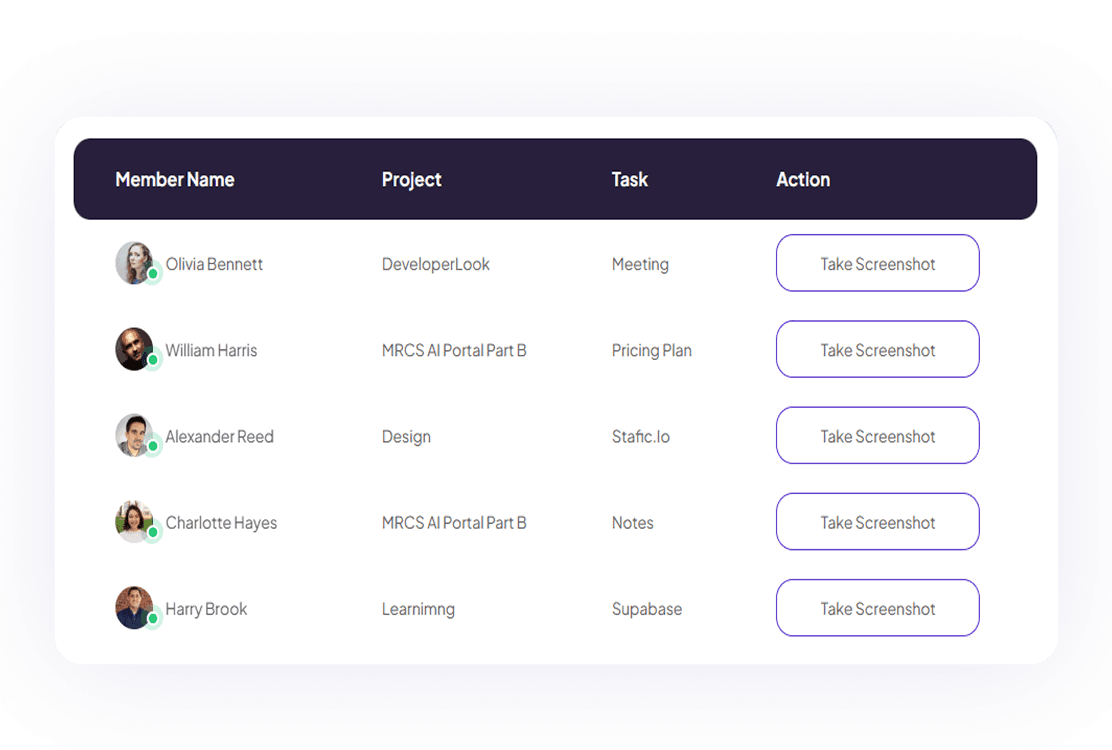This screenshot has height=750, width=1112.
Task: Open the DeveloperLook project
Action: tap(436, 265)
